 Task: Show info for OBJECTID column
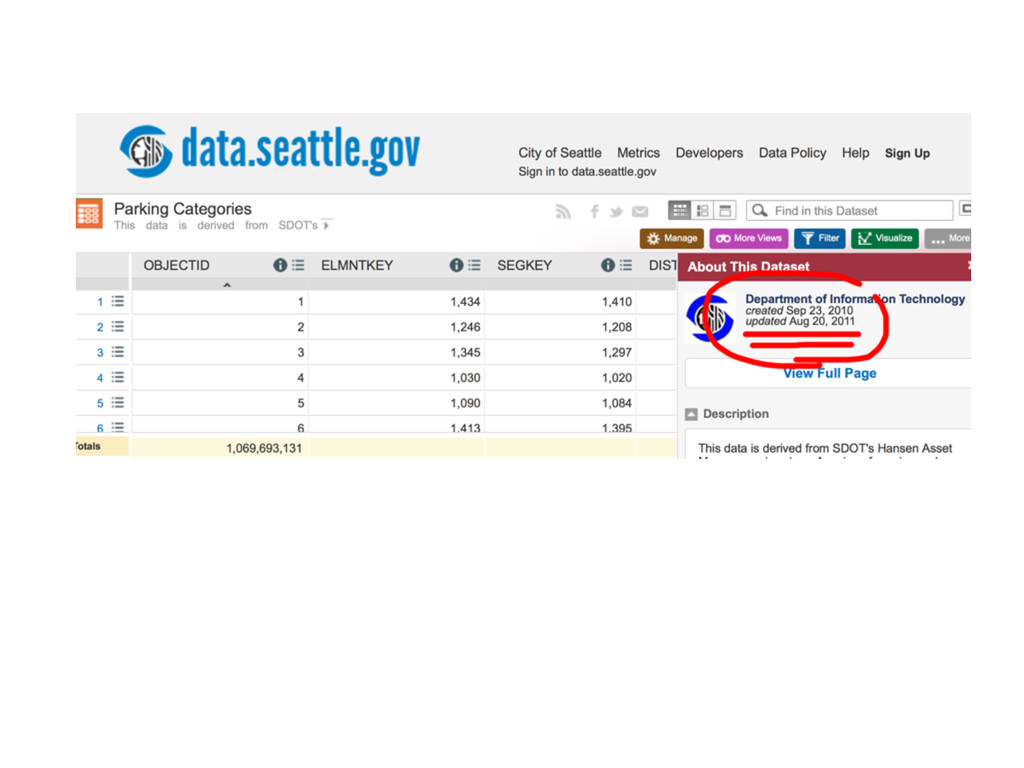click(x=280, y=265)
